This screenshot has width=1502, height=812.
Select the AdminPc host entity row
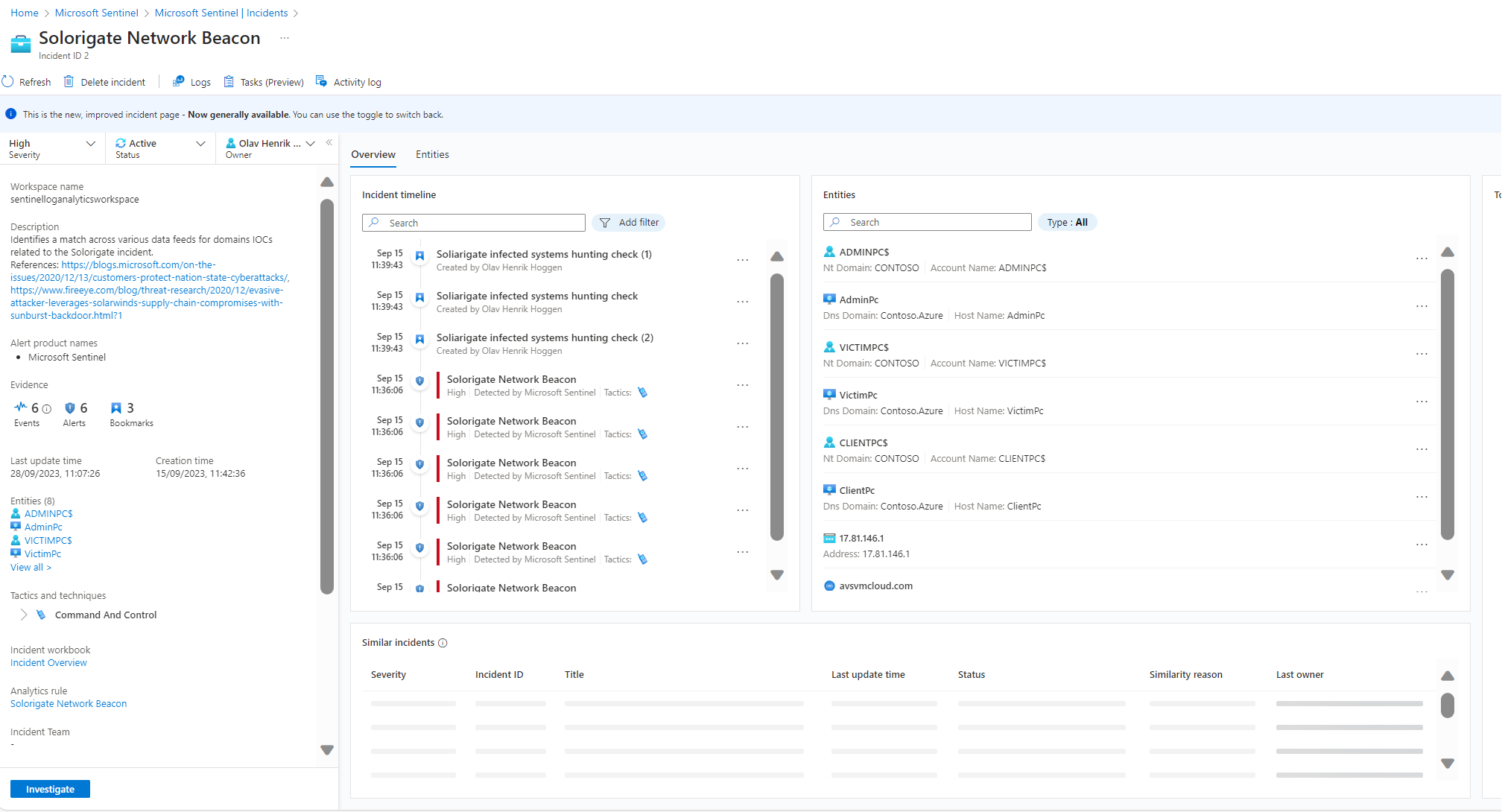(1129, 307)
